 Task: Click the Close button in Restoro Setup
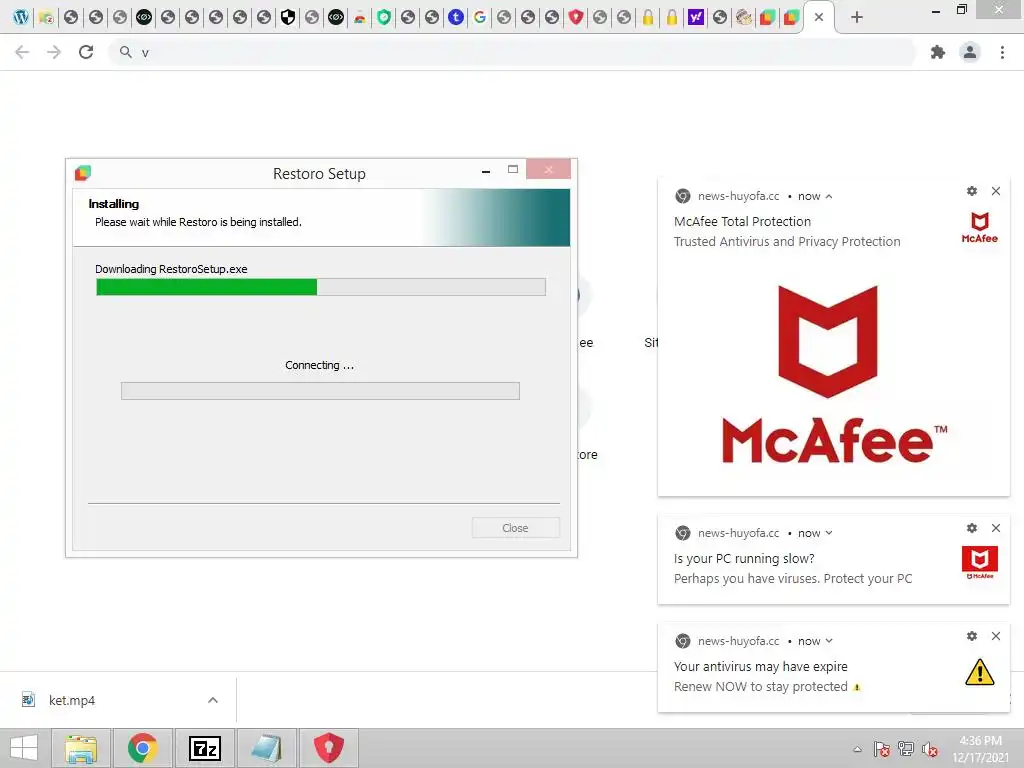coord(515,528)
